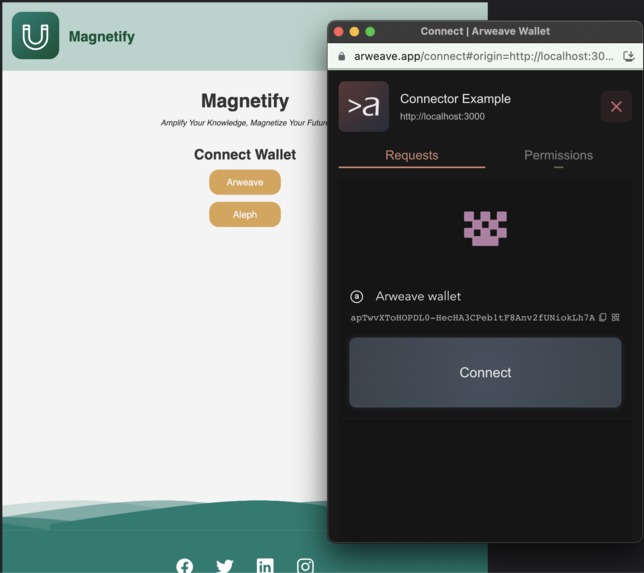Click the Connect Wallet heading
Screen dimensions: 644x573
coord(245,154)
